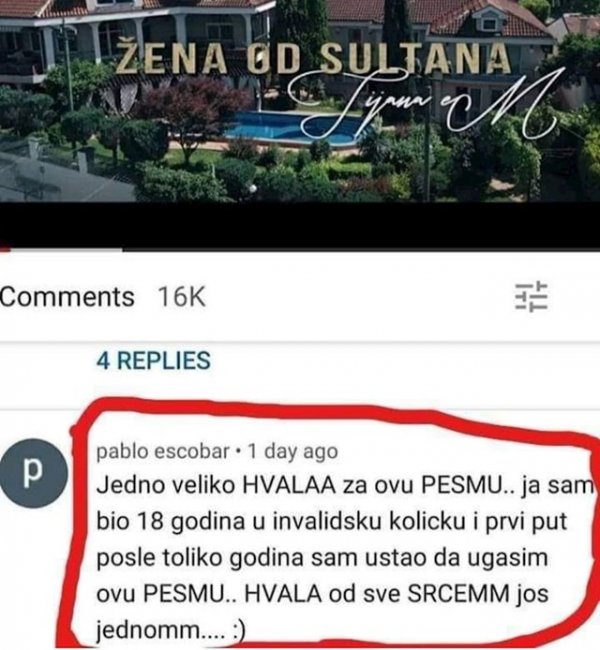The height and width of the screenshot is (650, 600).
Task: Click the red played portion of progress bar
Action: point(5,250)
